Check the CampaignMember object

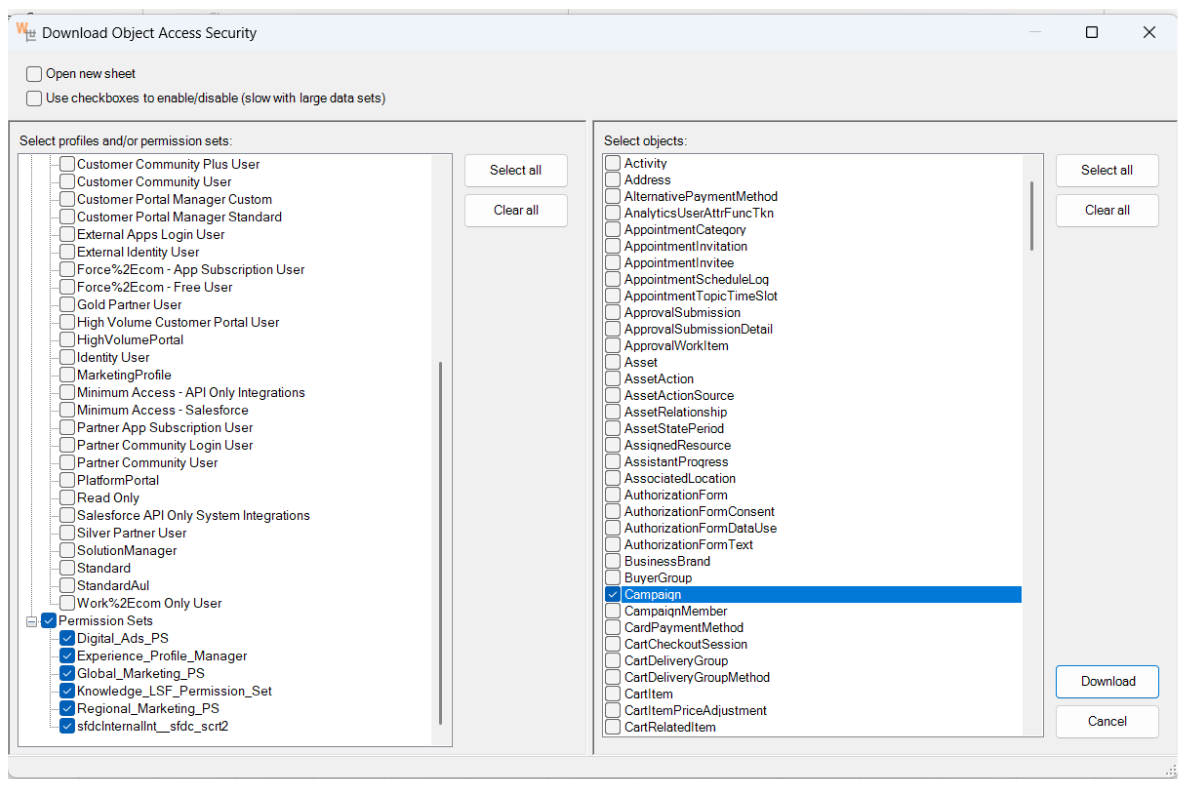click(x=613, y=611)
